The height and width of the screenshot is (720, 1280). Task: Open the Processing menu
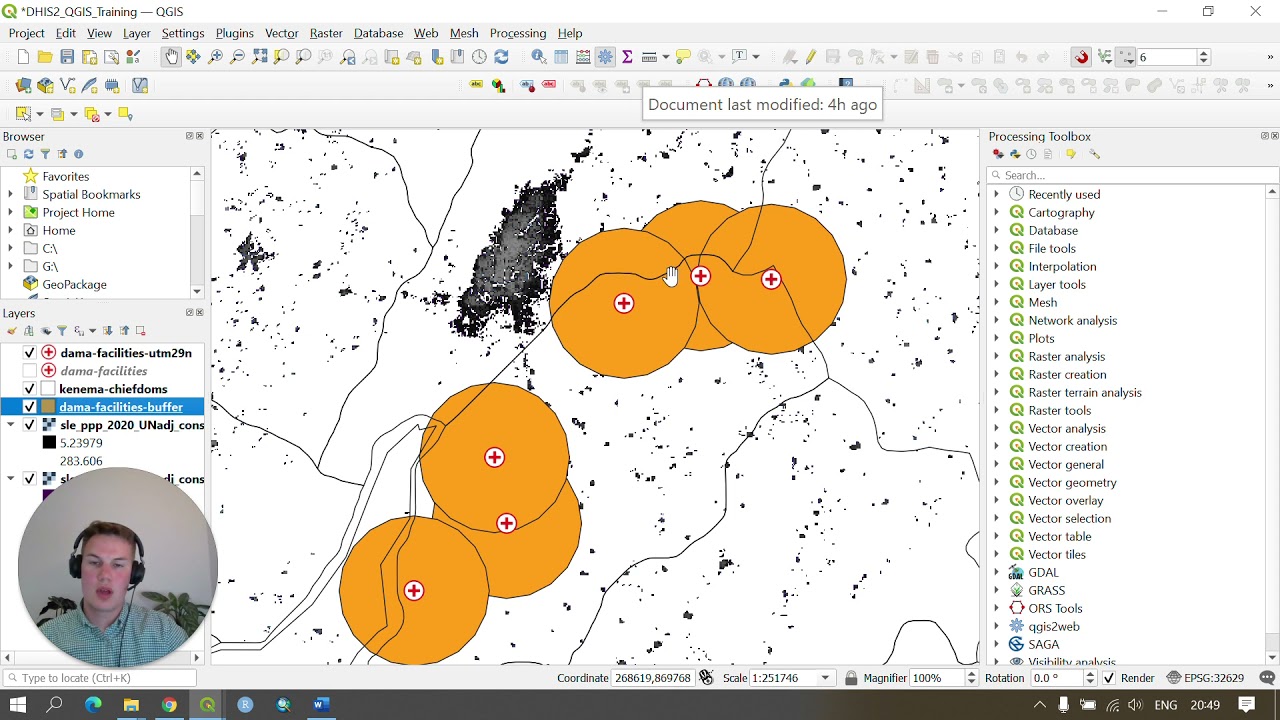click(518, 33)
